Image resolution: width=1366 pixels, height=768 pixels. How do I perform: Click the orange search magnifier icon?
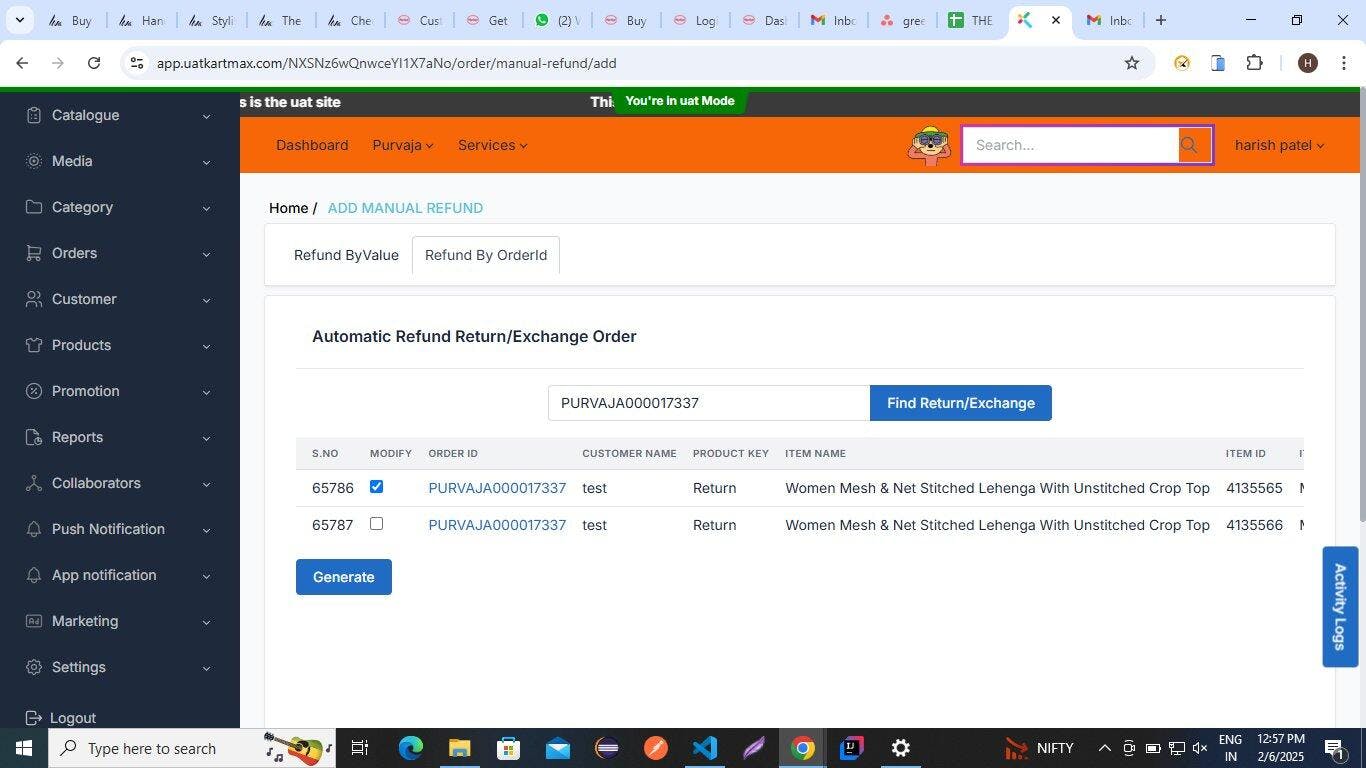(x=1189, y=145)
